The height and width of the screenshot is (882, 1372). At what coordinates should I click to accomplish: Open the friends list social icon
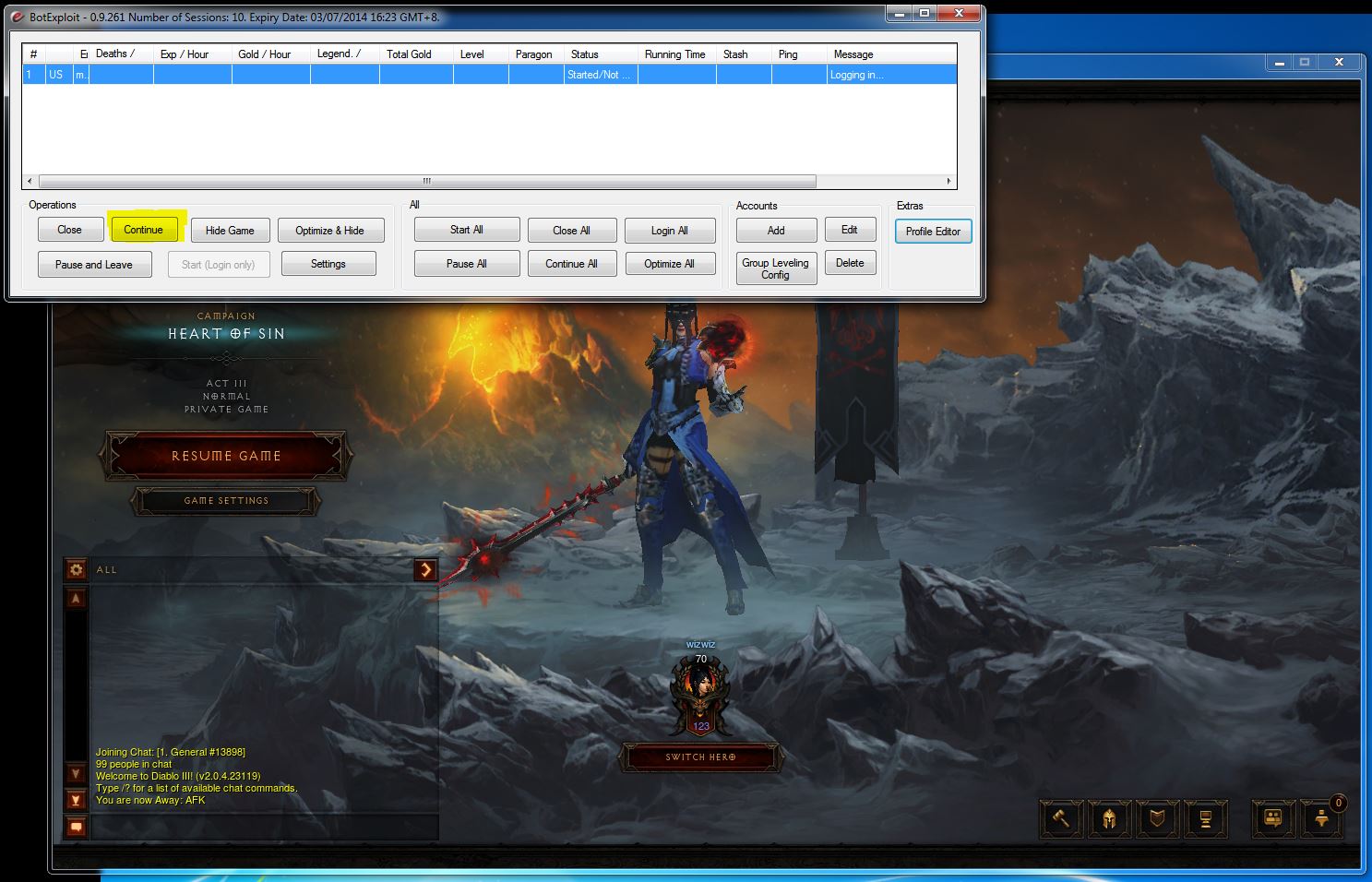(x=1321, y=818)
